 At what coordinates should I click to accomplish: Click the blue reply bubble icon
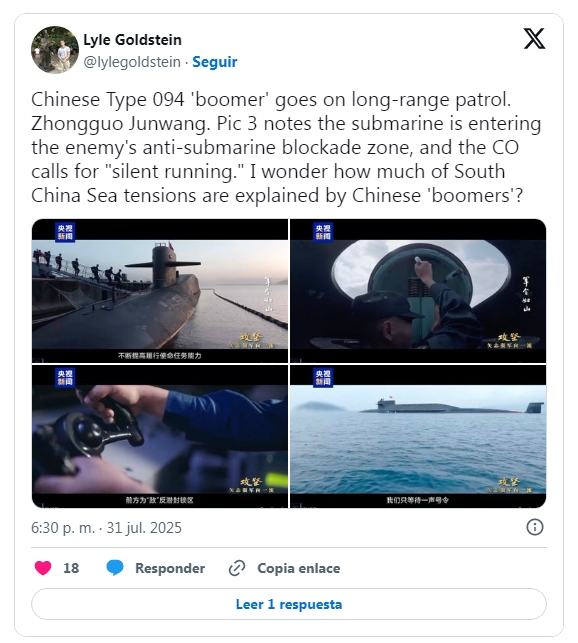[x=115, y=568]
